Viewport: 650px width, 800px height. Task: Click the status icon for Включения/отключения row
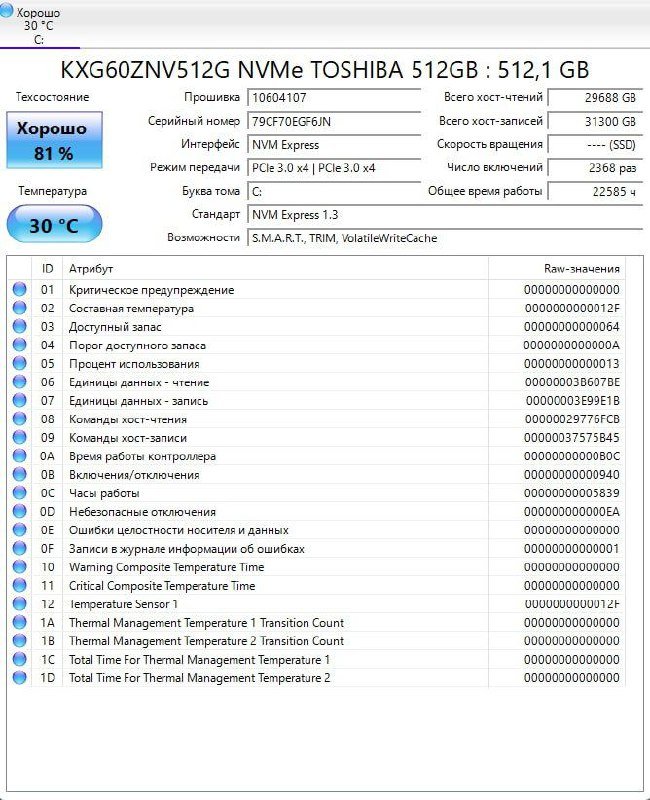(x=19, y=475)
